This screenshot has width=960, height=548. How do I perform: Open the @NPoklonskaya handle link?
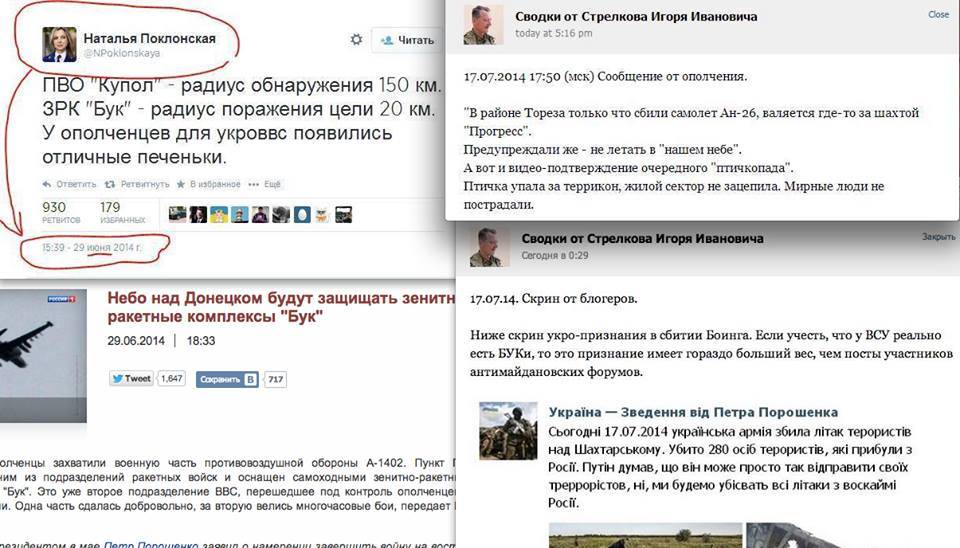(x=121, y=53)
